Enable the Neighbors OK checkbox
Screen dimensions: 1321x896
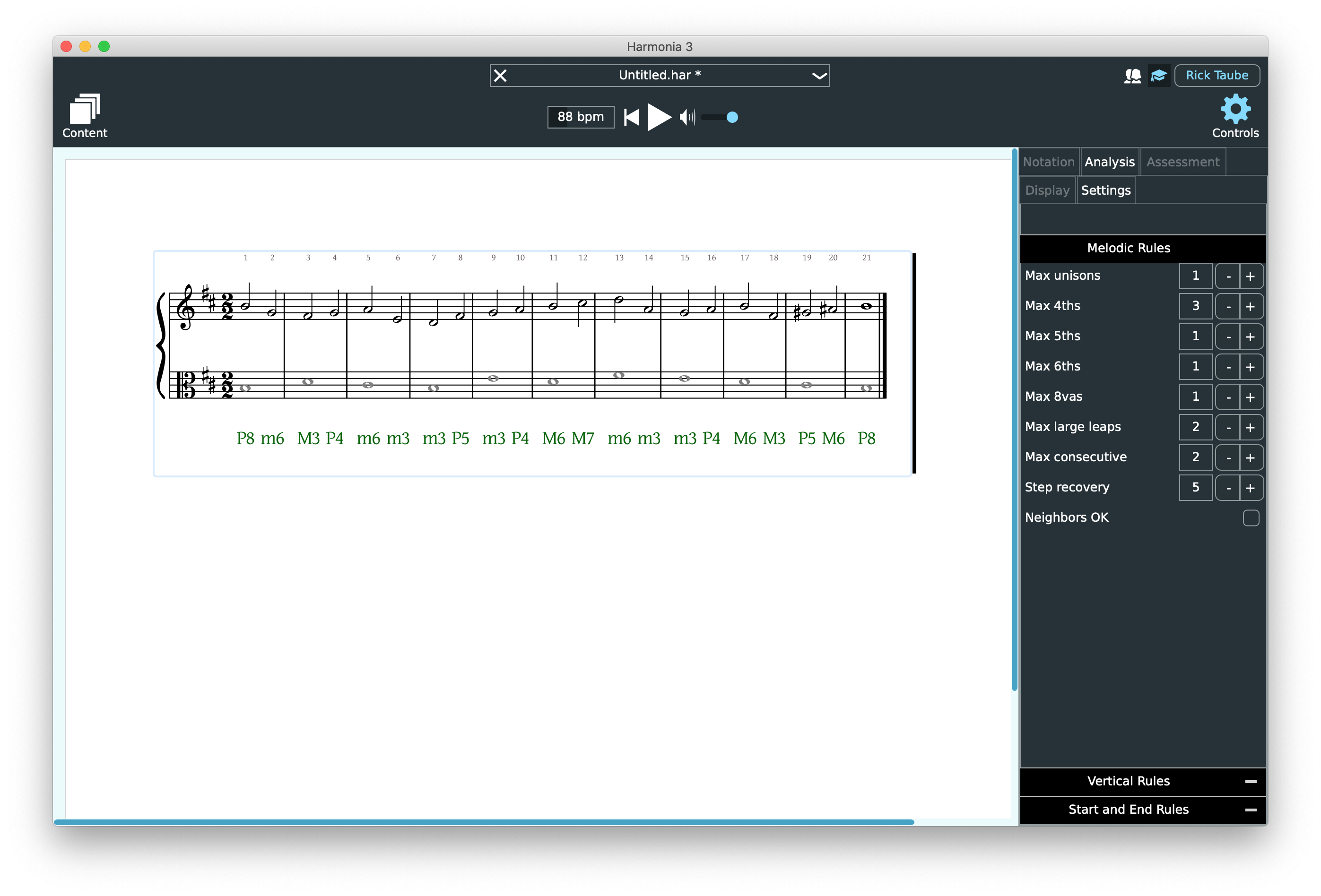[1251, 517]
